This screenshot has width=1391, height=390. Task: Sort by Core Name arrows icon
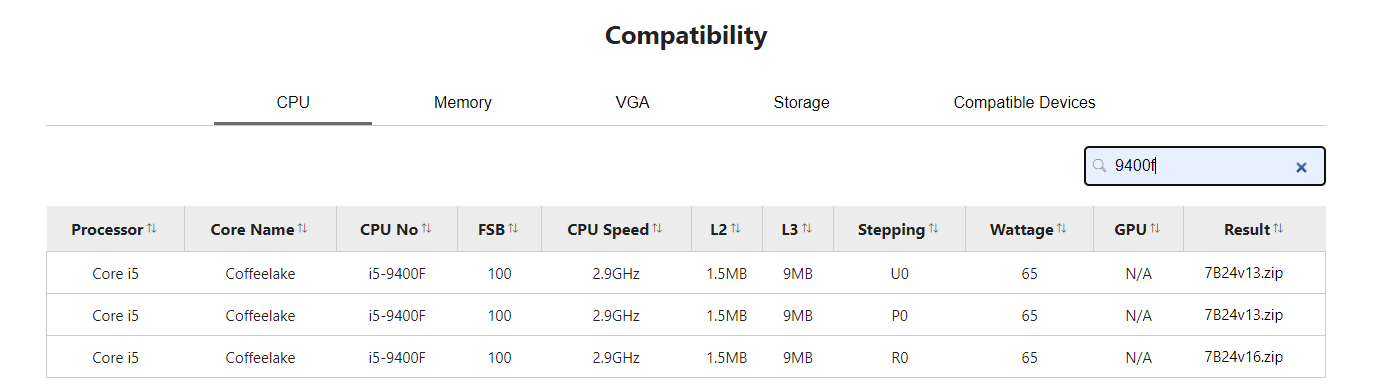pyautogui.click(x=303, y=229)
